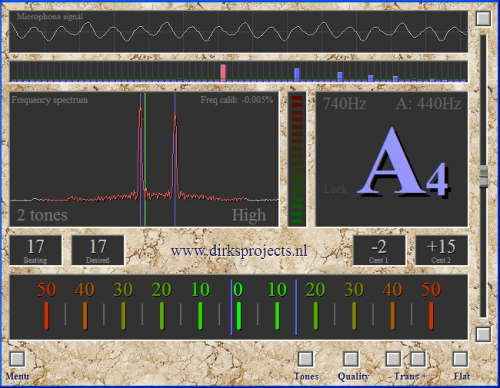Click the right red spectrum peak
Screen dimensions: 500x388
(x=175, y=156)
